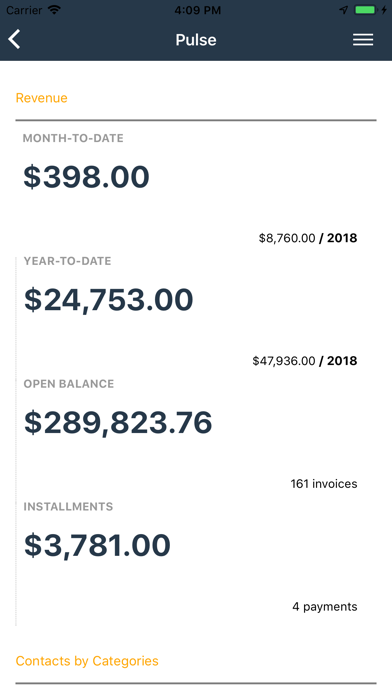The height and width of the screenshot is (696, 392).
Task: Tap the 4:09 PM clock
Action: pos(197,10)
